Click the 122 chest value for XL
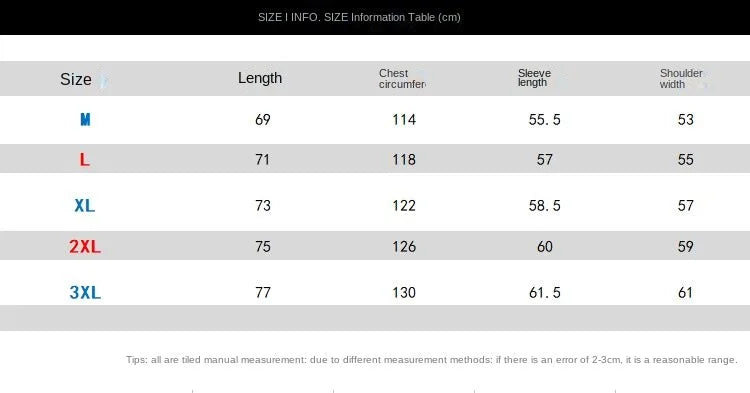 coord(404,206)
